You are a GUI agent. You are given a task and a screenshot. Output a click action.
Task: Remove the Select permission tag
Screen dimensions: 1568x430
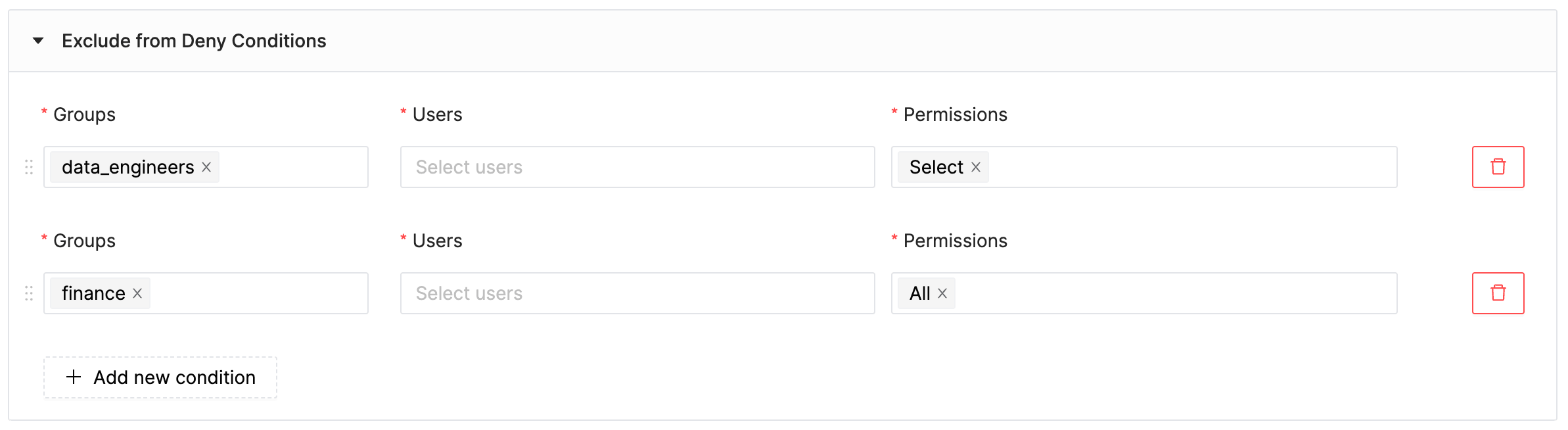point(976,167)
